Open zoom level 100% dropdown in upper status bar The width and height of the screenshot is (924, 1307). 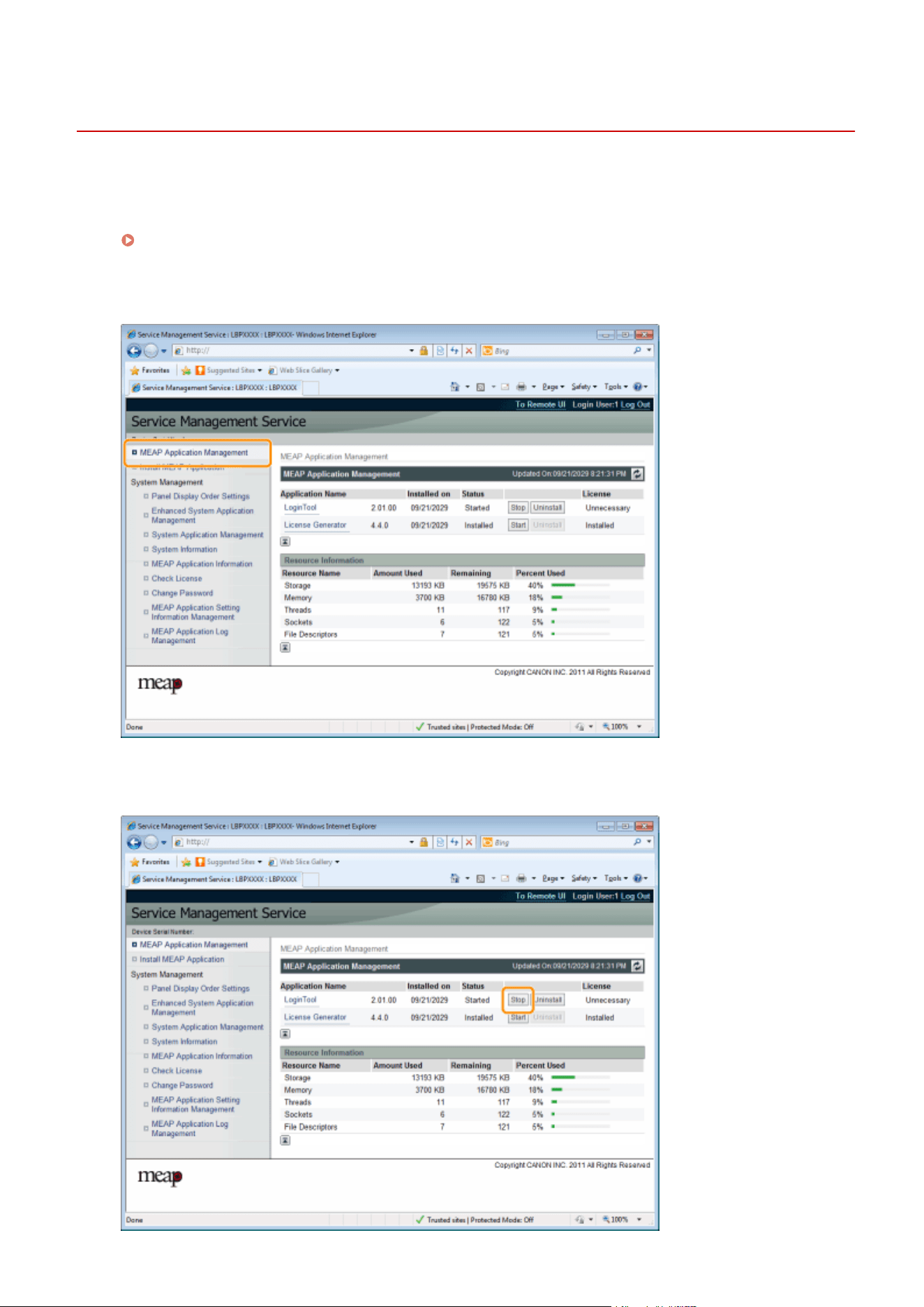pyautogui.click(x=639, y=727)
